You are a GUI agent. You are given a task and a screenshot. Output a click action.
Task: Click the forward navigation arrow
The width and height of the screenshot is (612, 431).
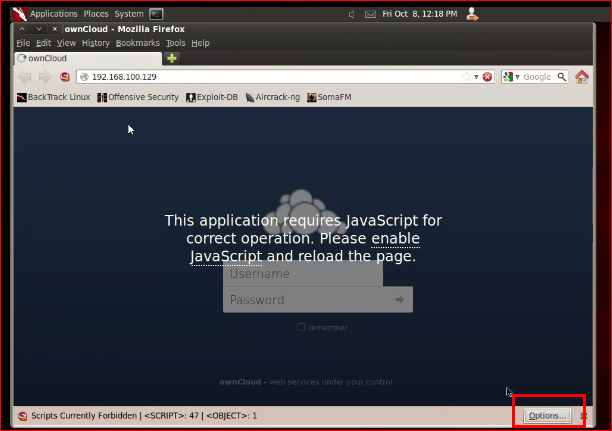[45, 77]
